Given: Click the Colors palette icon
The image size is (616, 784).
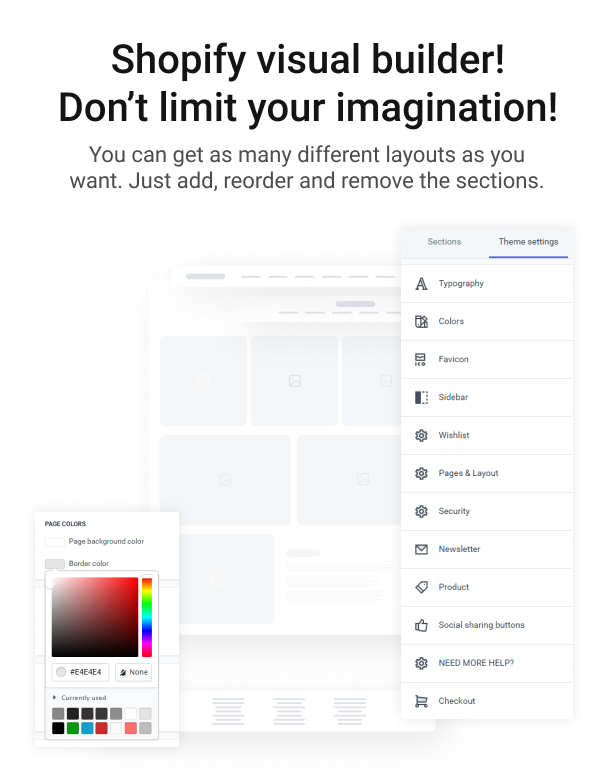Looking at the screenshot, I should pos(421,322).
